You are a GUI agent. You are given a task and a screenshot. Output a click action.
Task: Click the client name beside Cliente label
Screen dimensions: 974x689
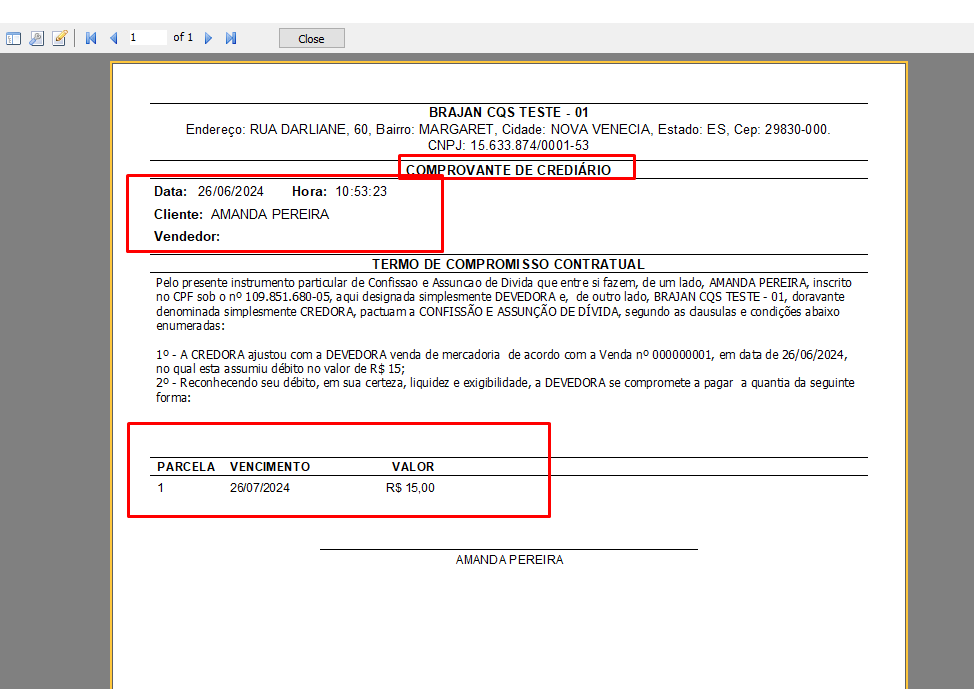(x=269, y=214)
